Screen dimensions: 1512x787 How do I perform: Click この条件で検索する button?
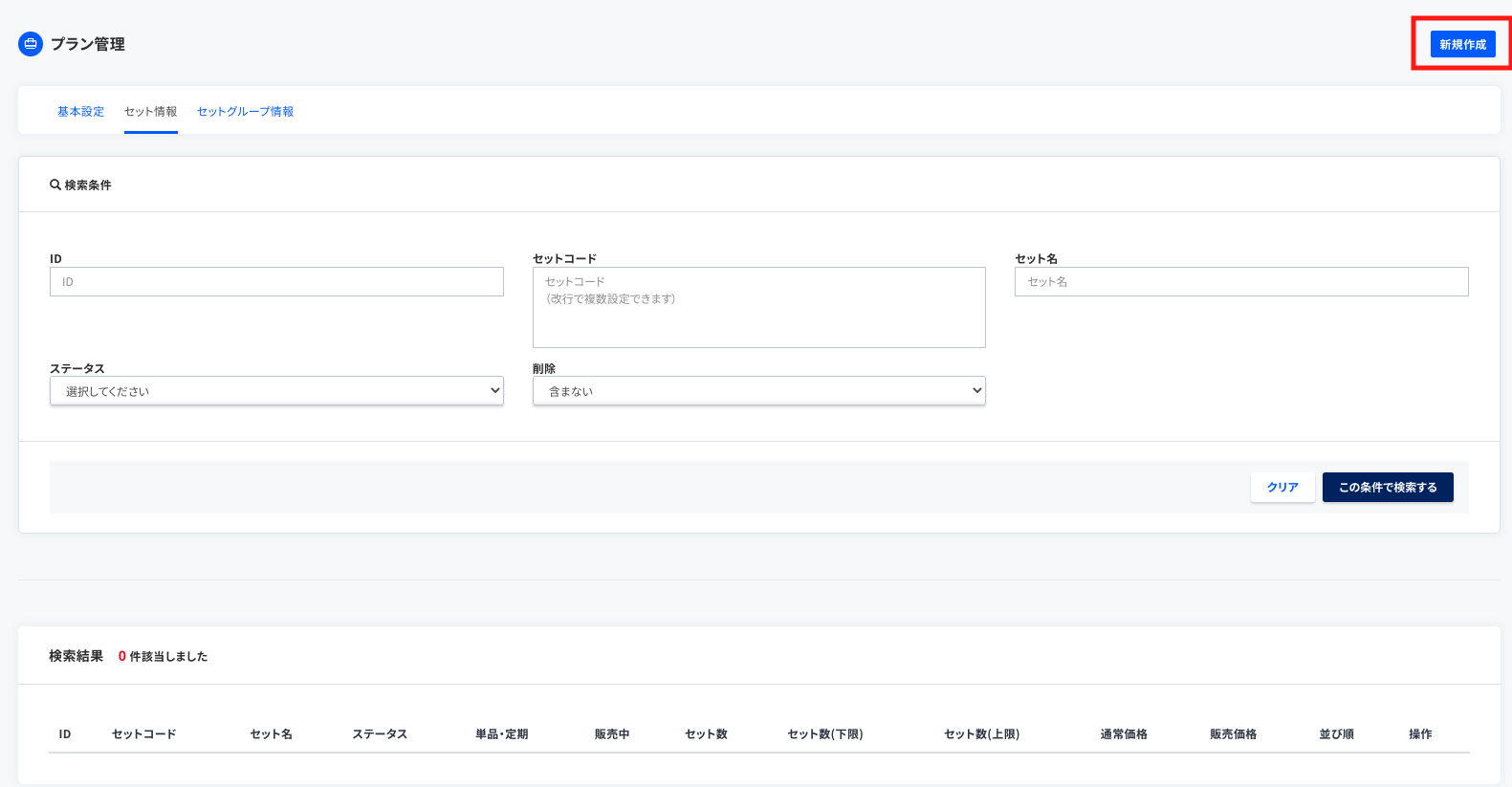tap(1388, 487)
